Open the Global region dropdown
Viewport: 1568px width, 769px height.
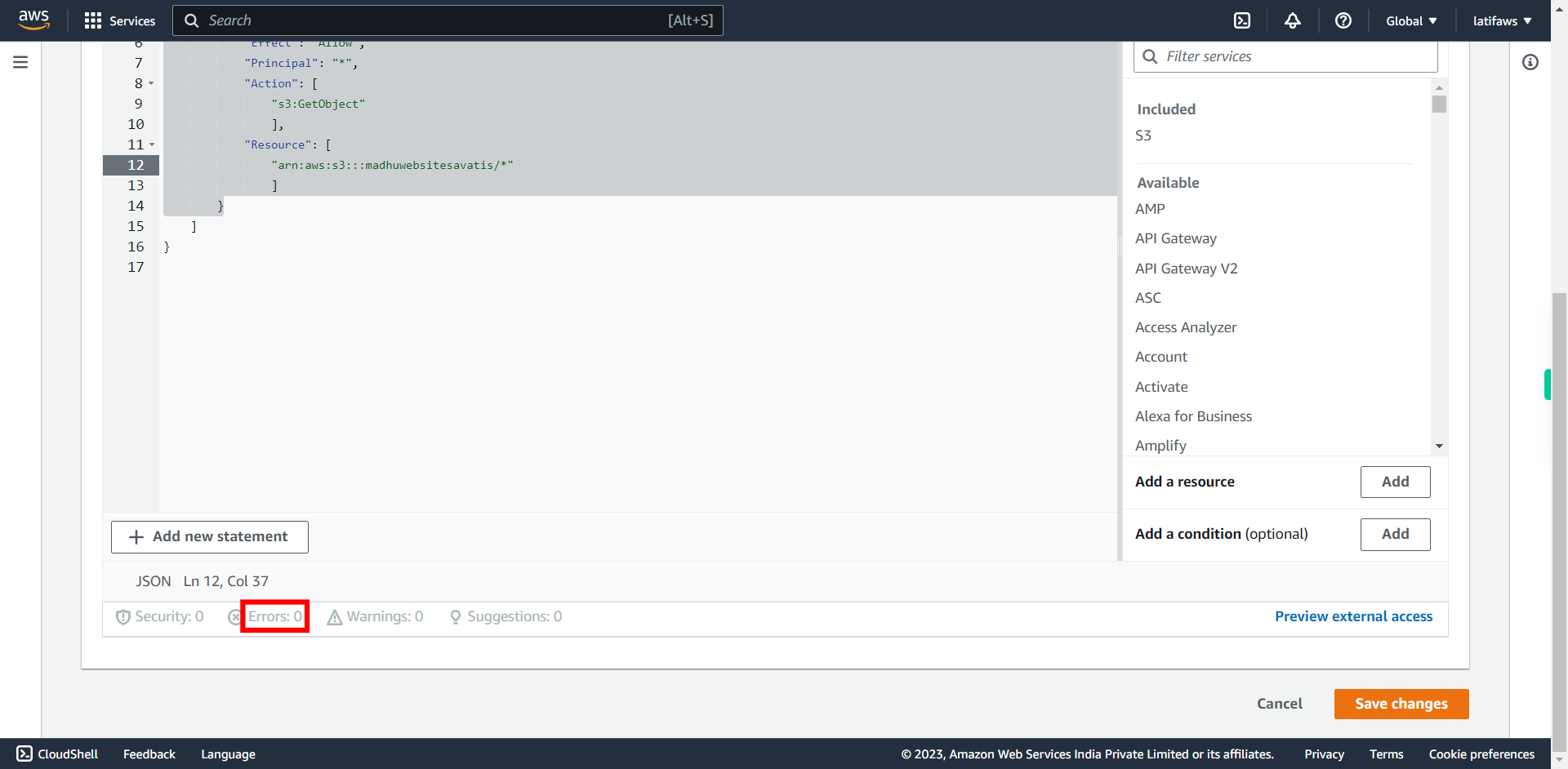point(1411,20)
